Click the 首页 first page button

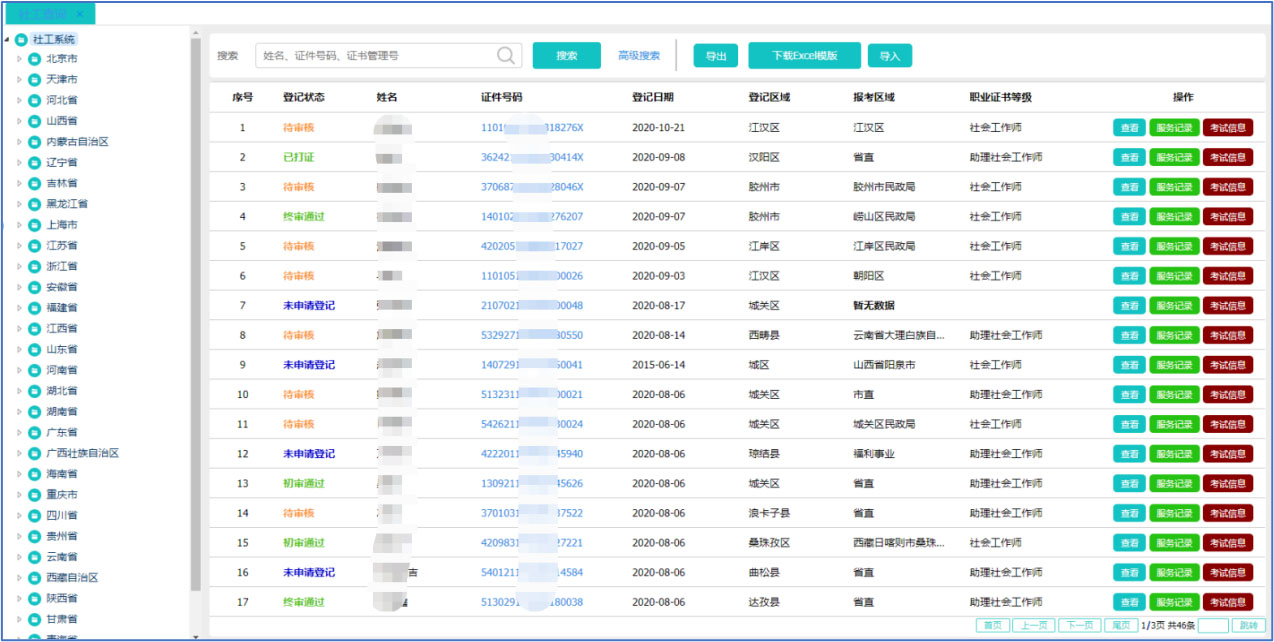[993, 625]
